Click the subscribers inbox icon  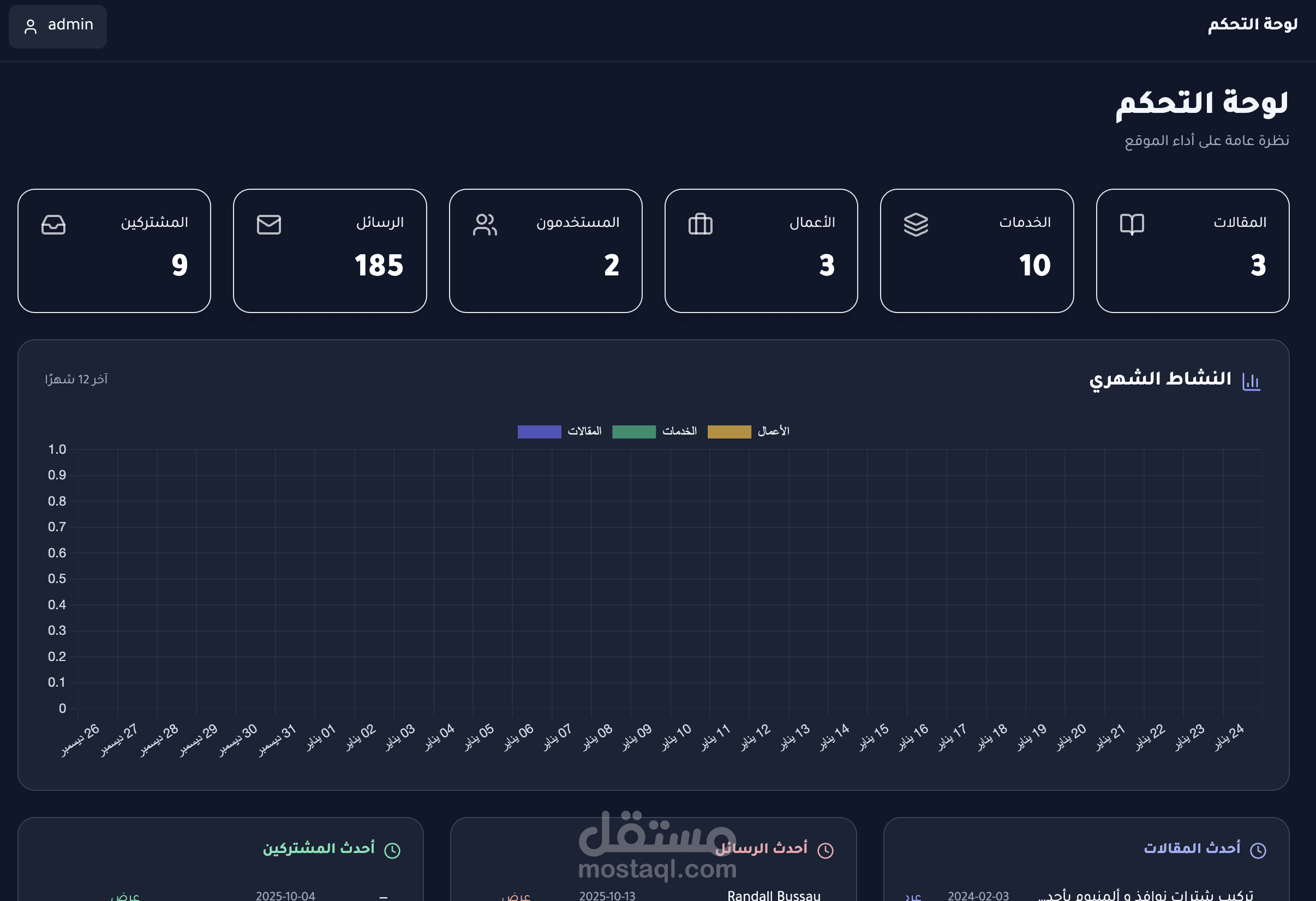pos(53,224)
